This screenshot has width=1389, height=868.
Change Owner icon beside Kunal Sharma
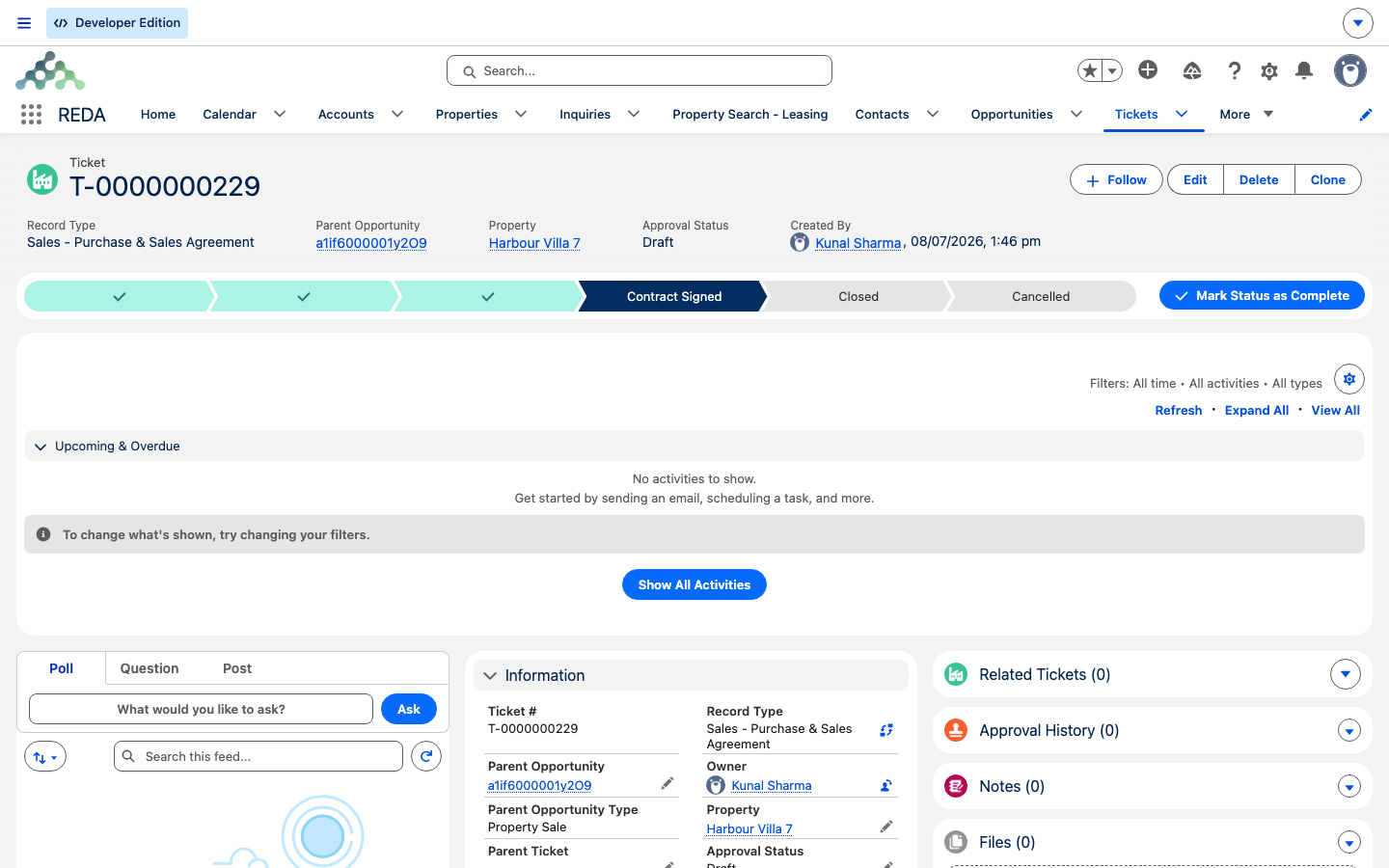click(x=886, y=785)
